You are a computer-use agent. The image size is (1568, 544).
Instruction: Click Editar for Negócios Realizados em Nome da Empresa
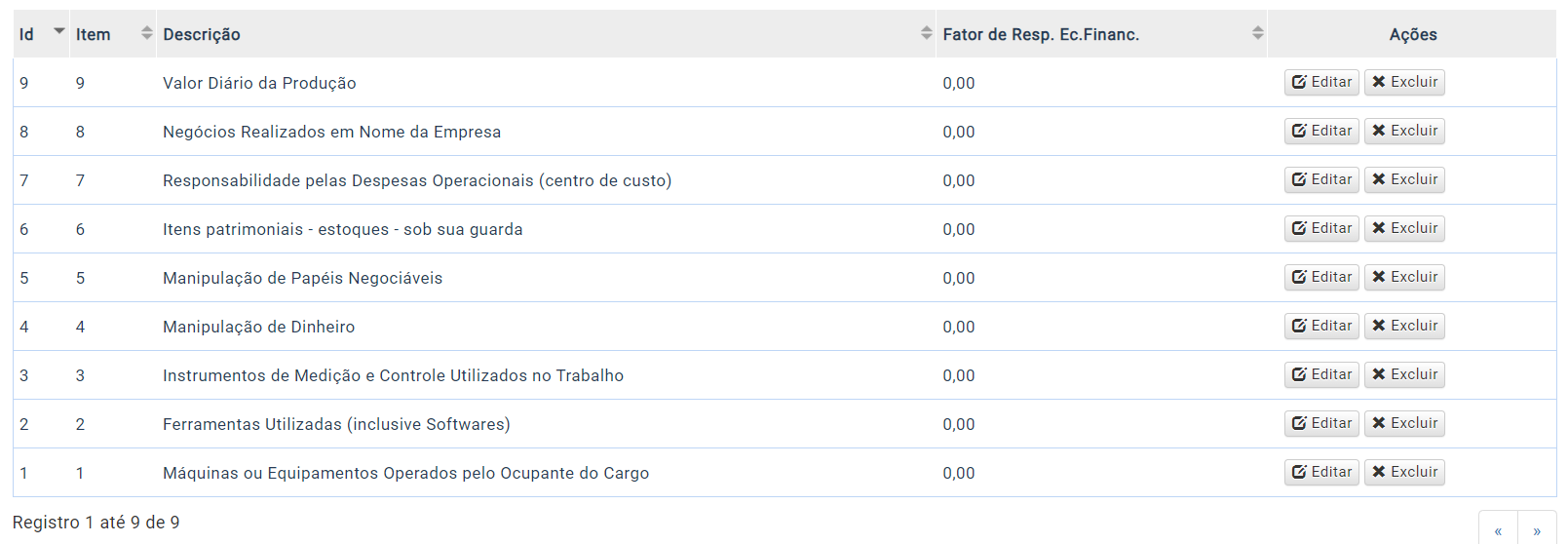click(1321, 131)
